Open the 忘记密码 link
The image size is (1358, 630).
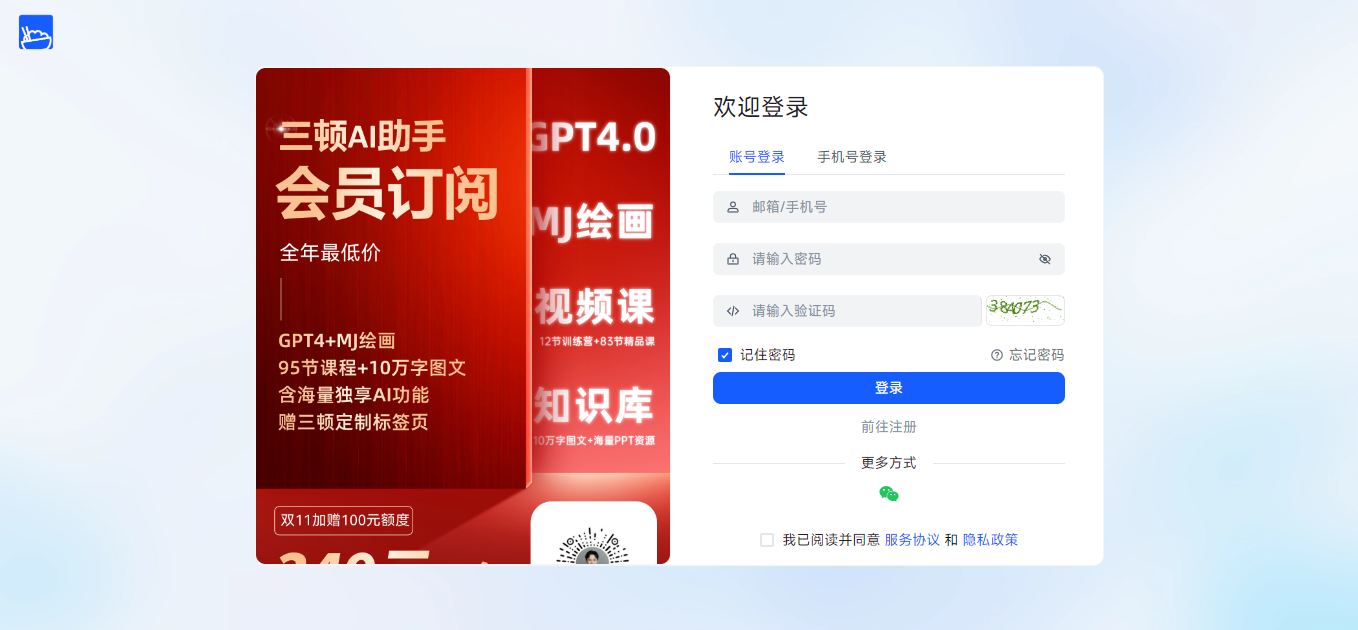click(1037, 355)
